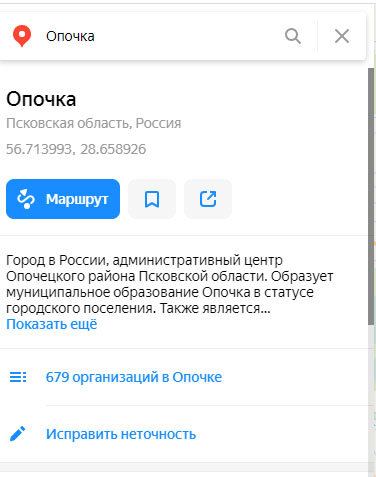Clear the Опочка search query
The width and height of the screenshot is (376, 477).
click(342, 36)
